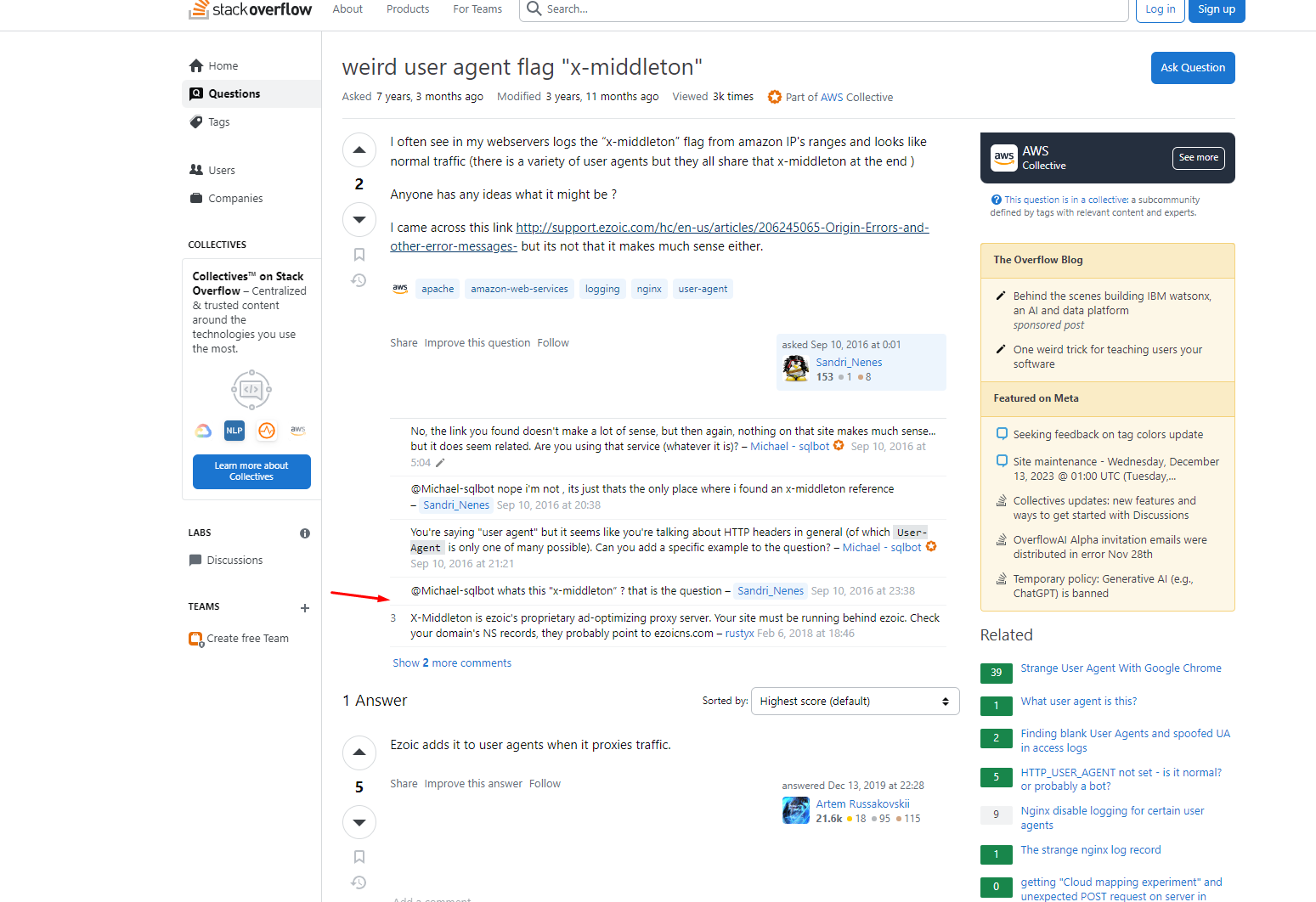Screen dimensions: 1316x902
Task: Click the Ask Question button
Action: point(1193,68)
